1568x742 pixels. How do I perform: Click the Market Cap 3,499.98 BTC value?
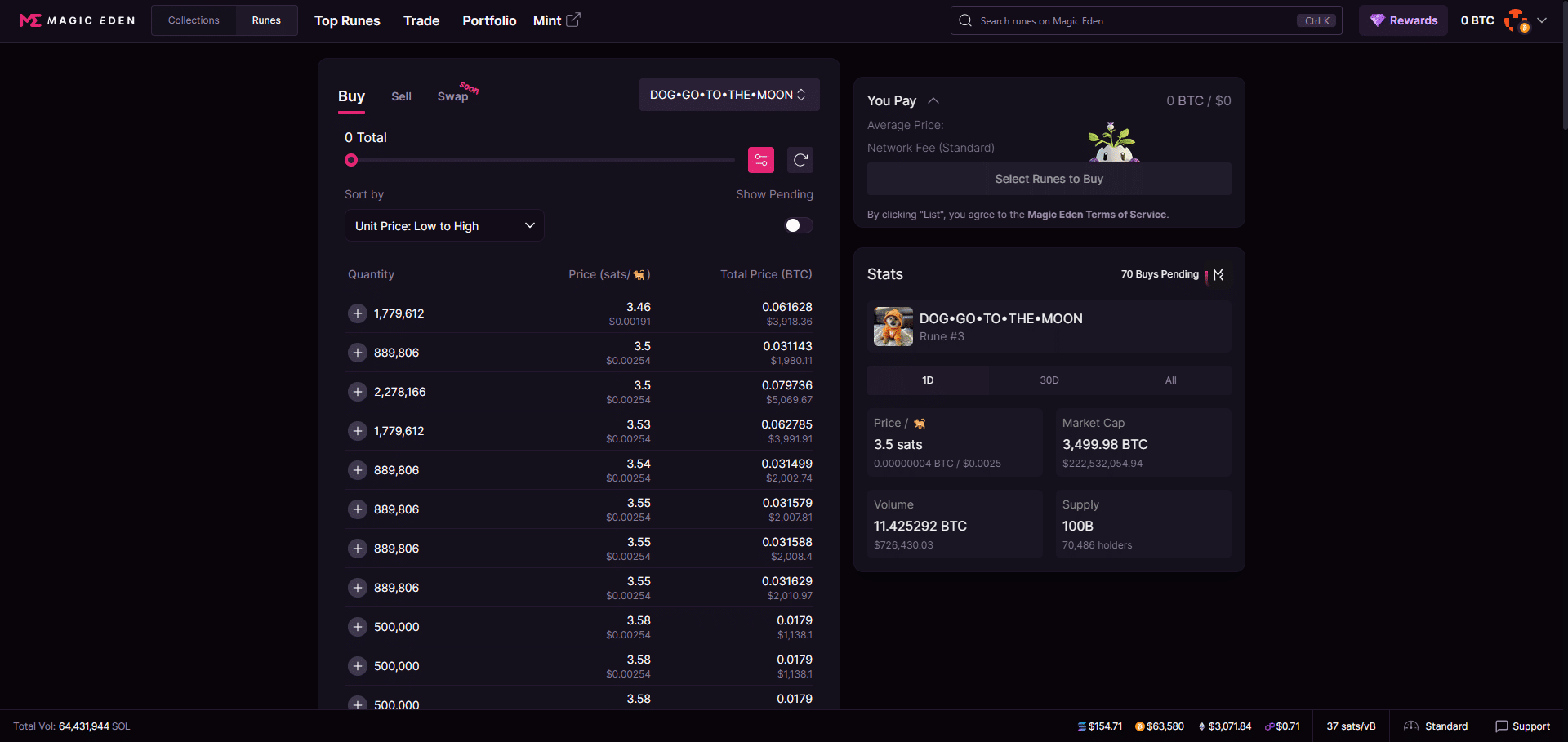1105,444
